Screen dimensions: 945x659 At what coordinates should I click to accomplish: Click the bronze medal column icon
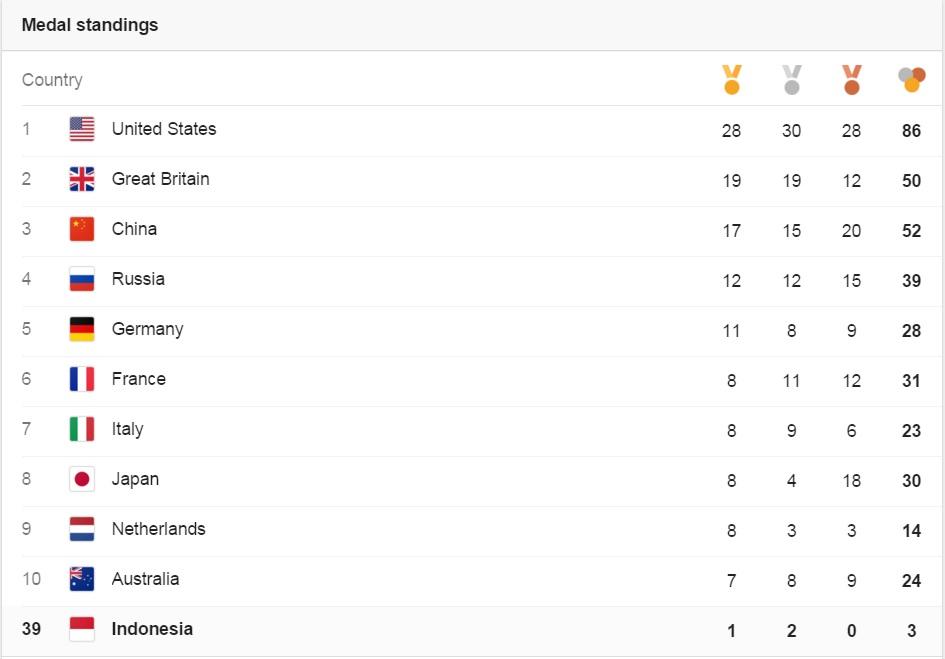[851, 80]
